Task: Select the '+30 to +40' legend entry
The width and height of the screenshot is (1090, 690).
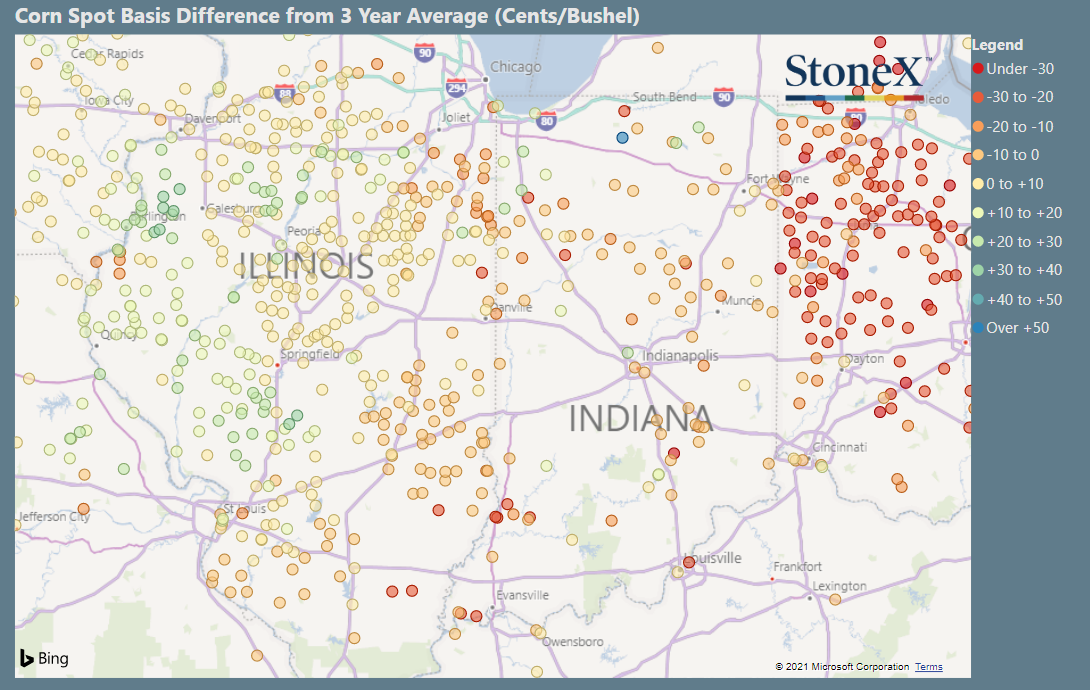Action: pos(1017,270)
